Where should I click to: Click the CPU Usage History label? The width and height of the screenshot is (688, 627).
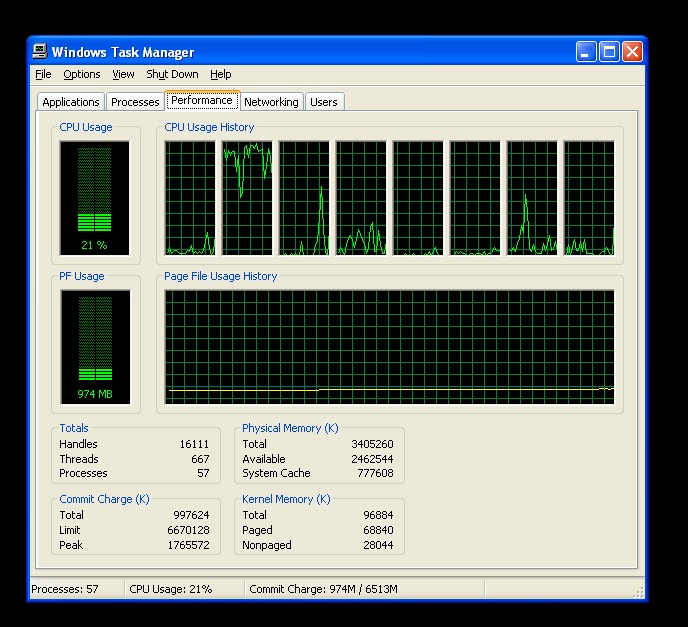point(209,127)
